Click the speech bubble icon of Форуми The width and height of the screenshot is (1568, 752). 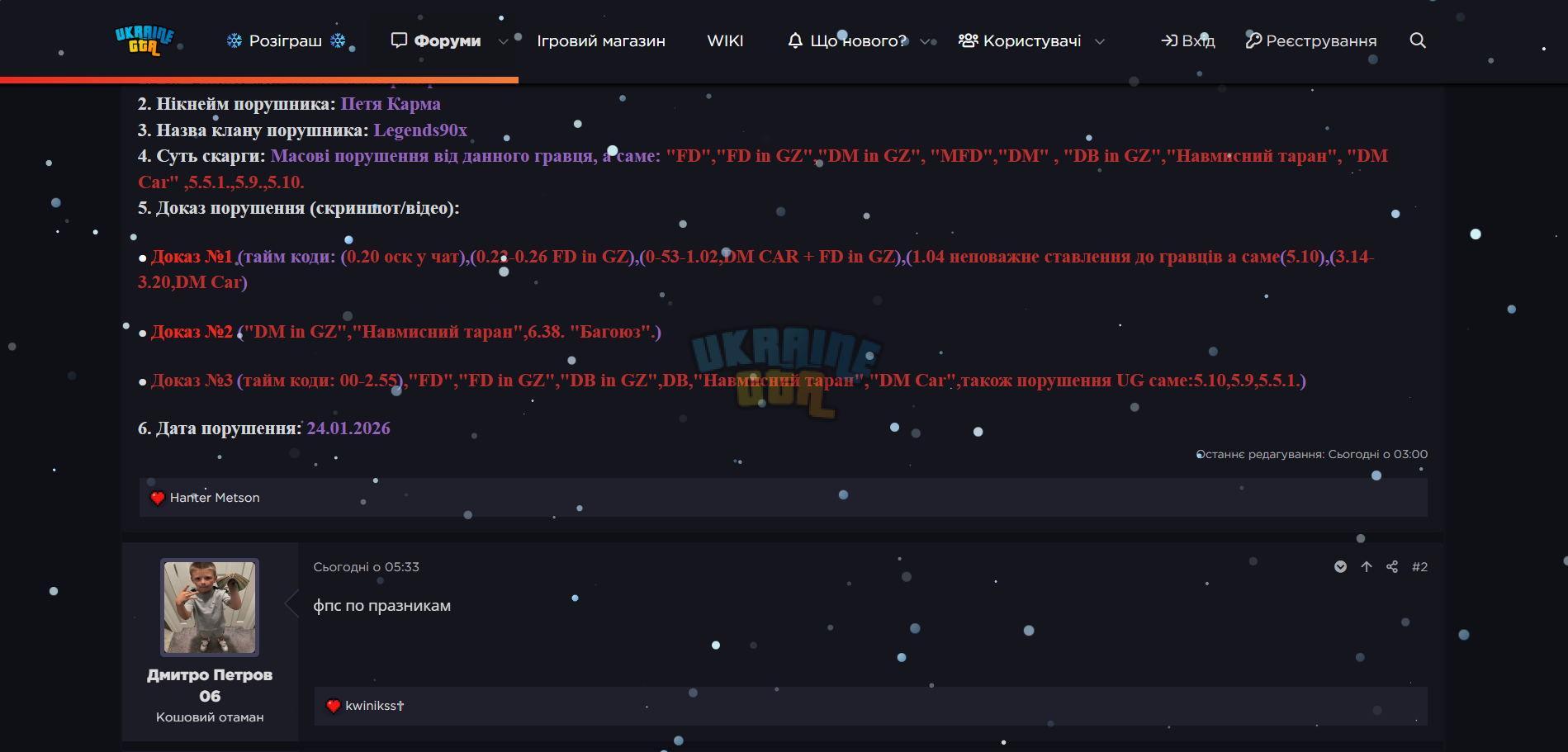click(399, 40)
